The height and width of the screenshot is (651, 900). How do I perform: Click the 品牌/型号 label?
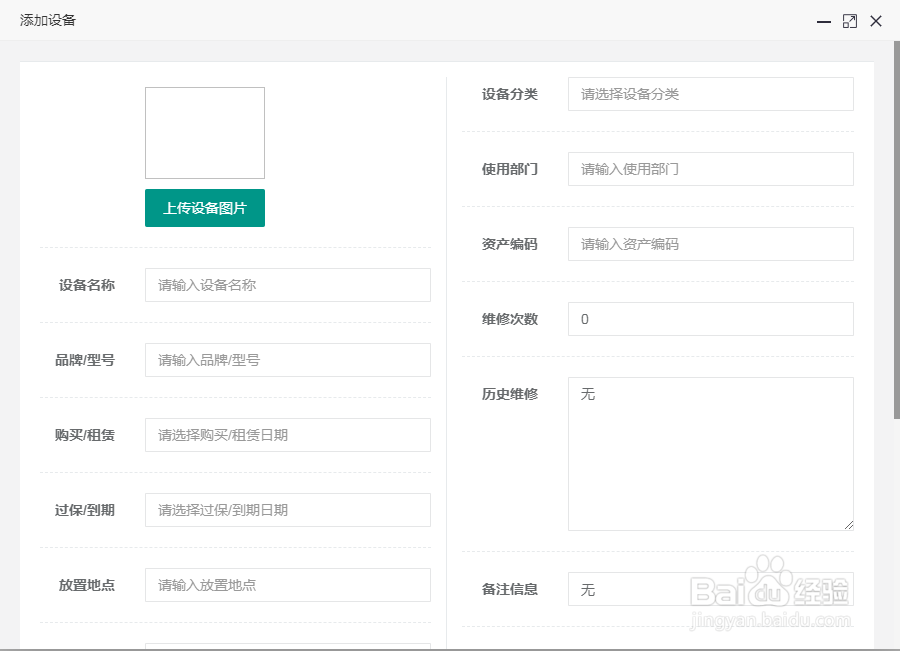pos(85,360)
